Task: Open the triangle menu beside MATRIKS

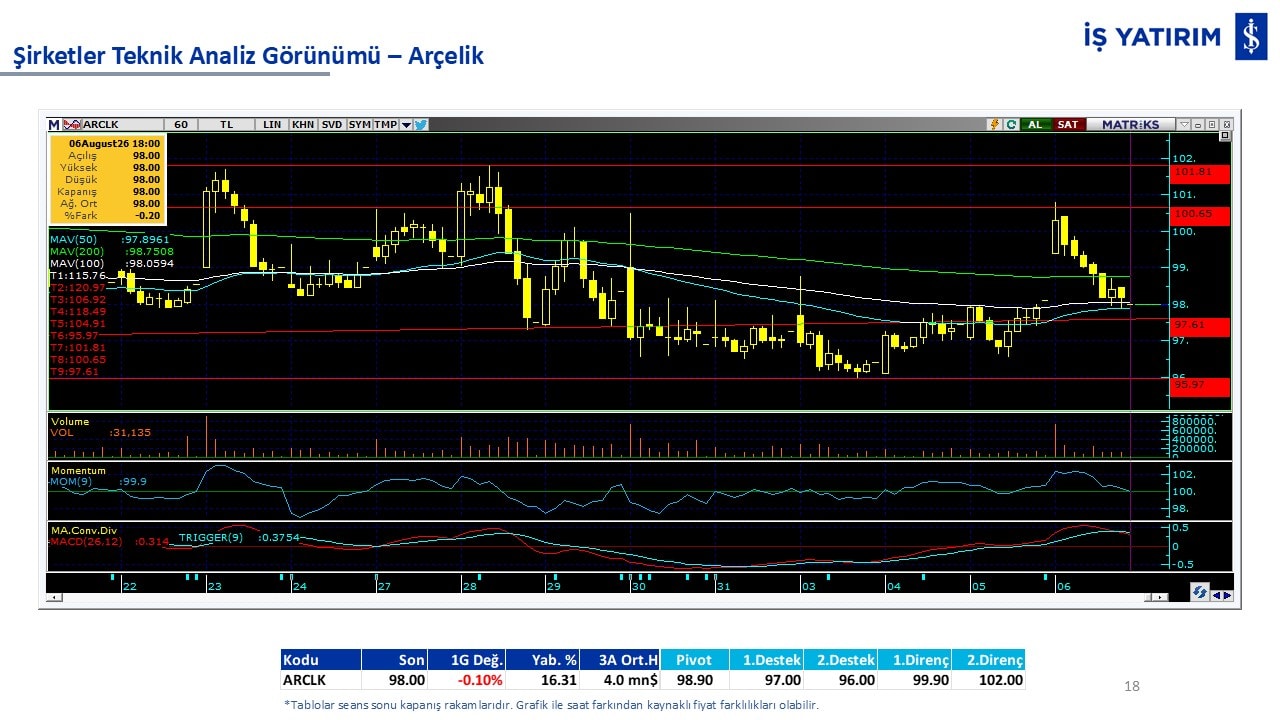Action: pos(1184,125)
